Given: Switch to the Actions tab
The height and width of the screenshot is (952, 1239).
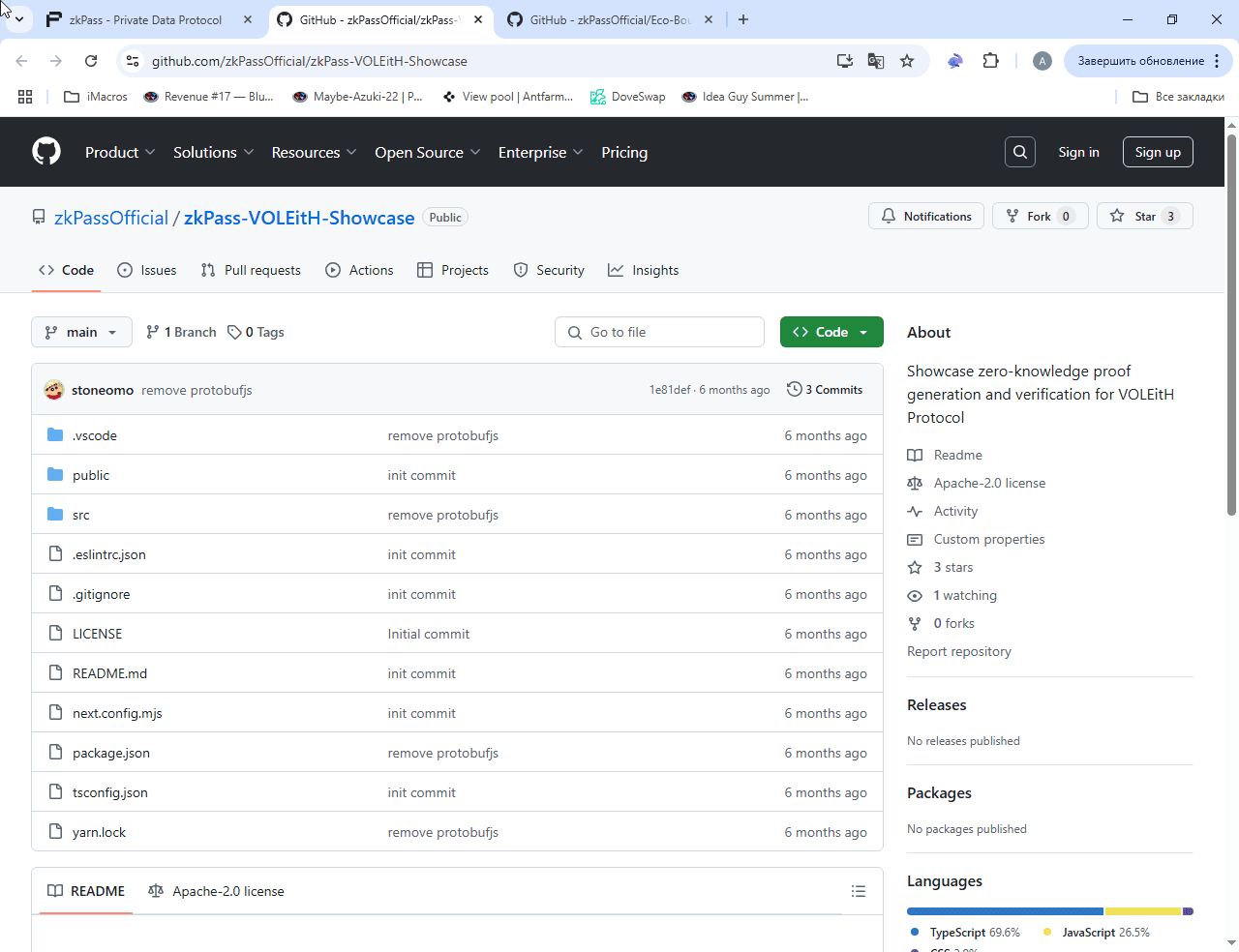Looking at the screenshot, I should coord(359,270).
